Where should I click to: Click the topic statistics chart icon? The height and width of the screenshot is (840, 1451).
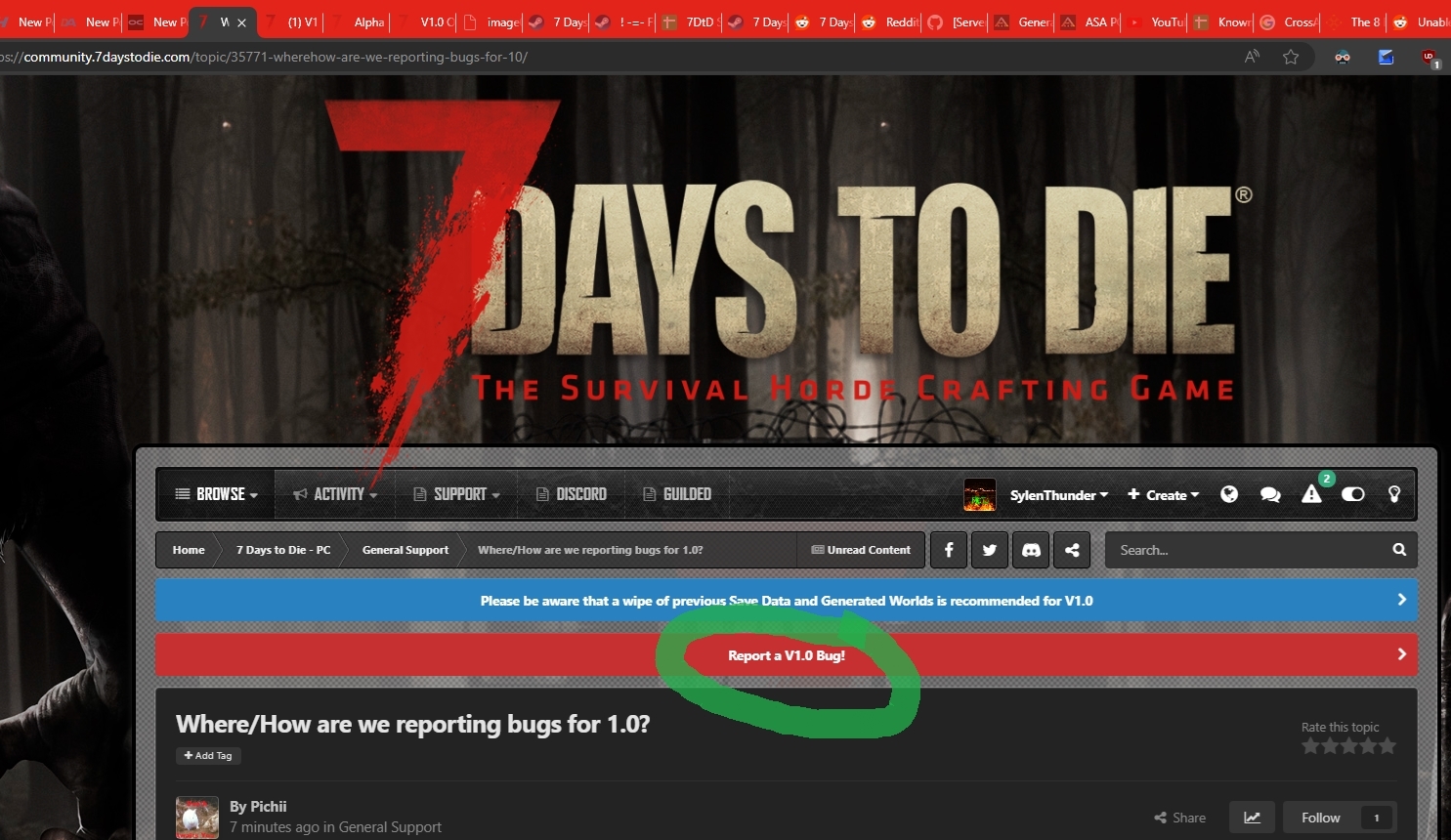(1252, 818)
